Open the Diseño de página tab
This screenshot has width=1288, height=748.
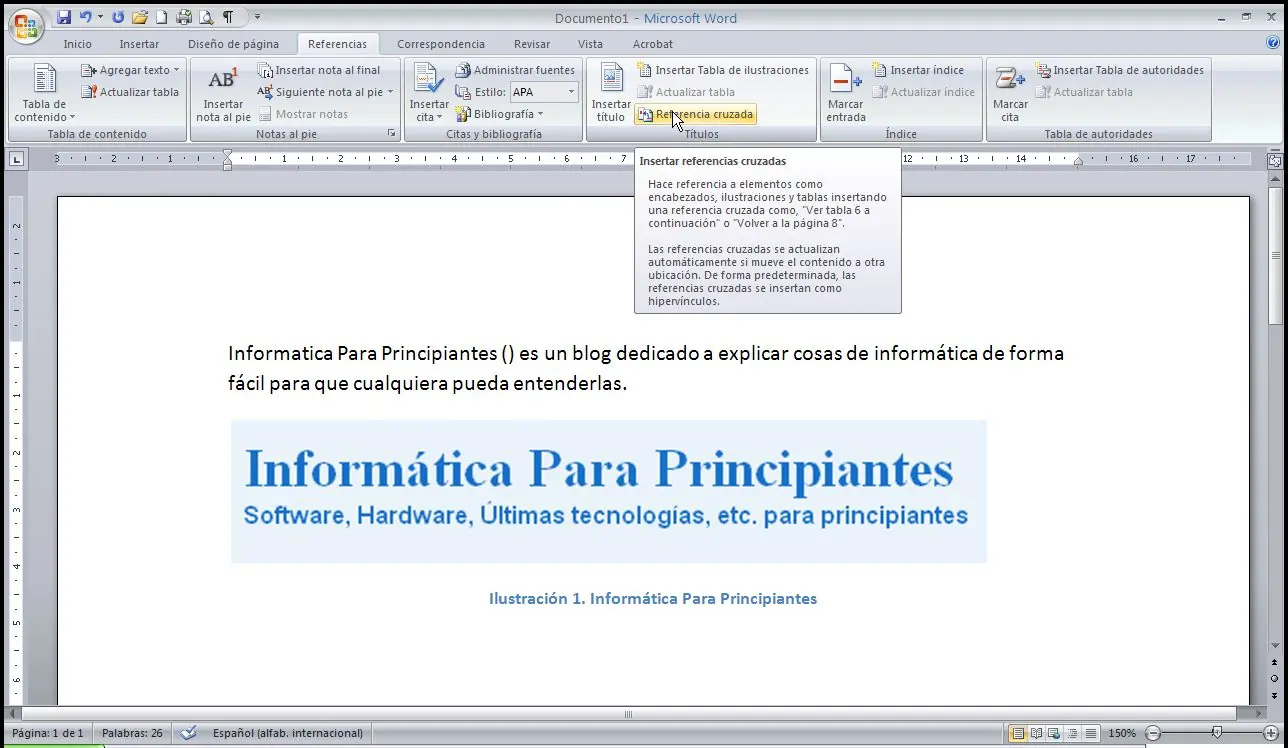pos(233,44)
